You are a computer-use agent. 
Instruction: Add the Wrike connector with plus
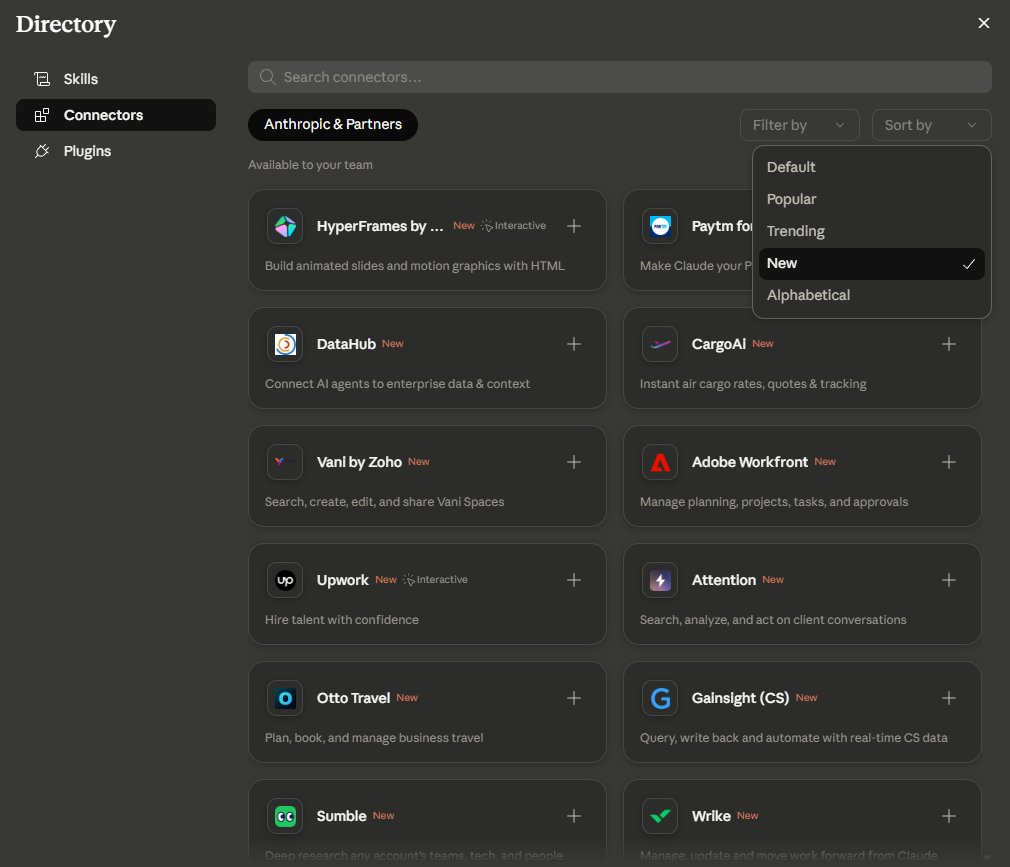pyautogui.click(x=949, y=816)
